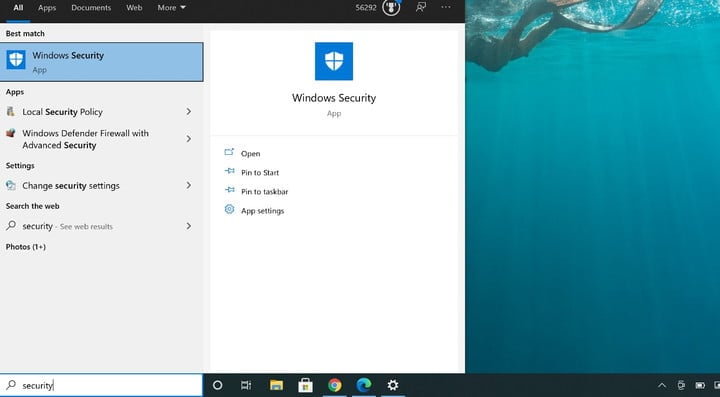Show hidden system tray icons
720x397 pixels.
coord(662,385)
